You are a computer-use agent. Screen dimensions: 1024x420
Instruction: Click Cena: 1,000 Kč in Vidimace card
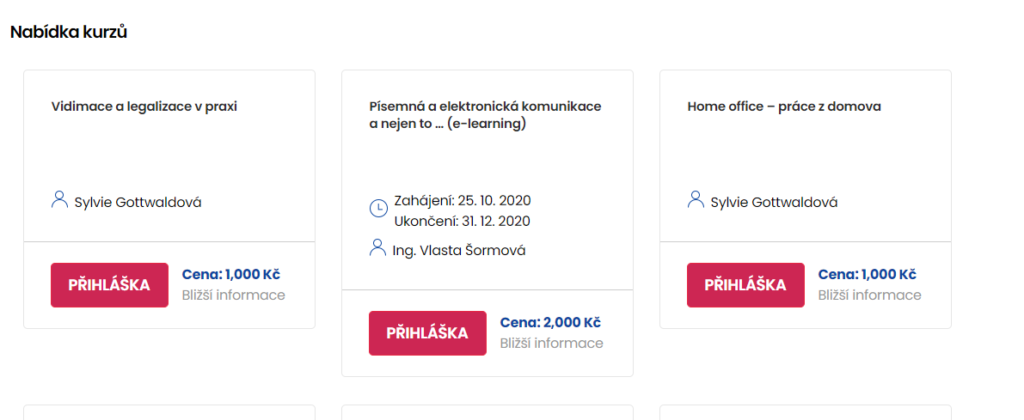(232, 275)
